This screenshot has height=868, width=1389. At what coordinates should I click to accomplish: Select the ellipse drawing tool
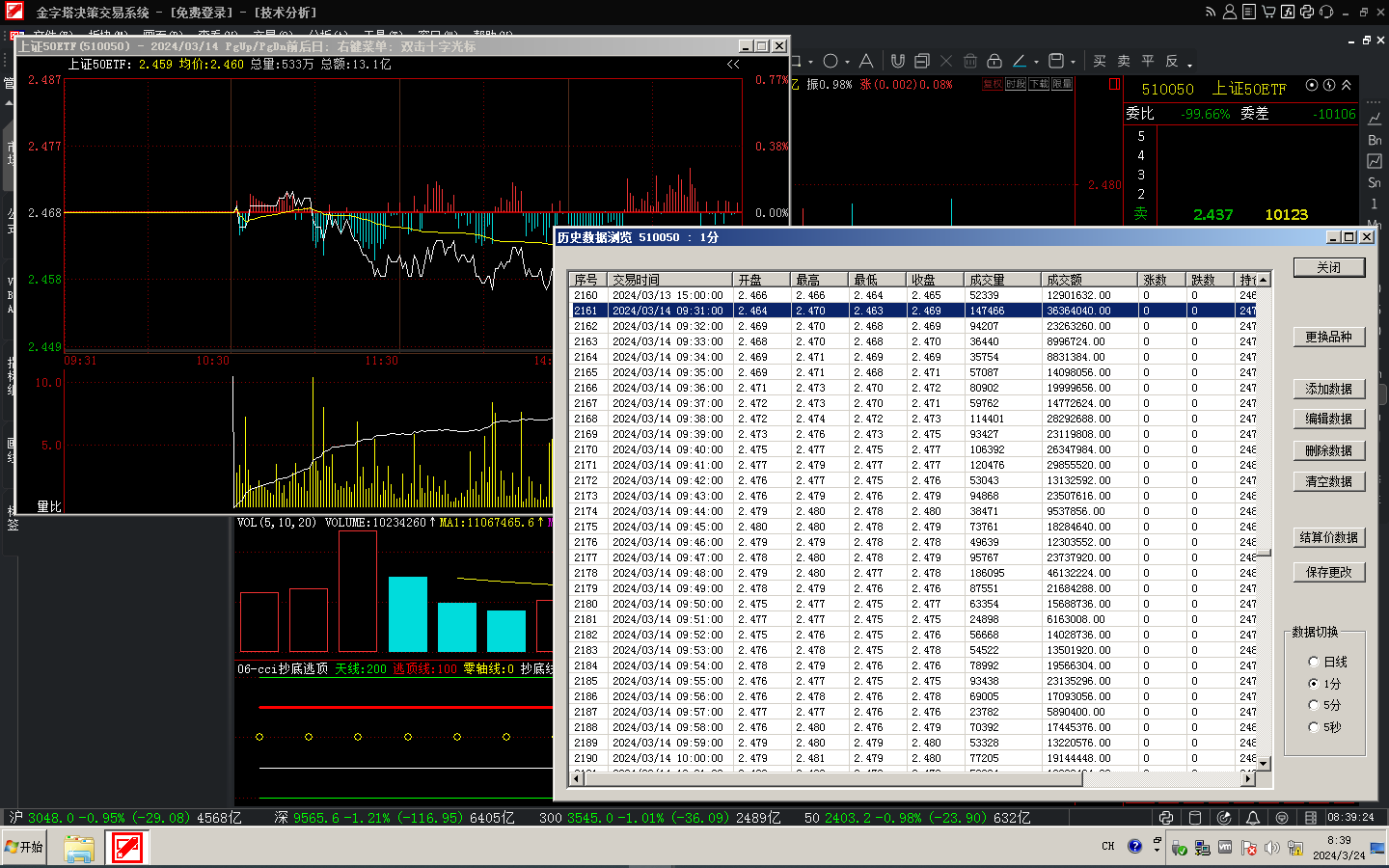831,61
